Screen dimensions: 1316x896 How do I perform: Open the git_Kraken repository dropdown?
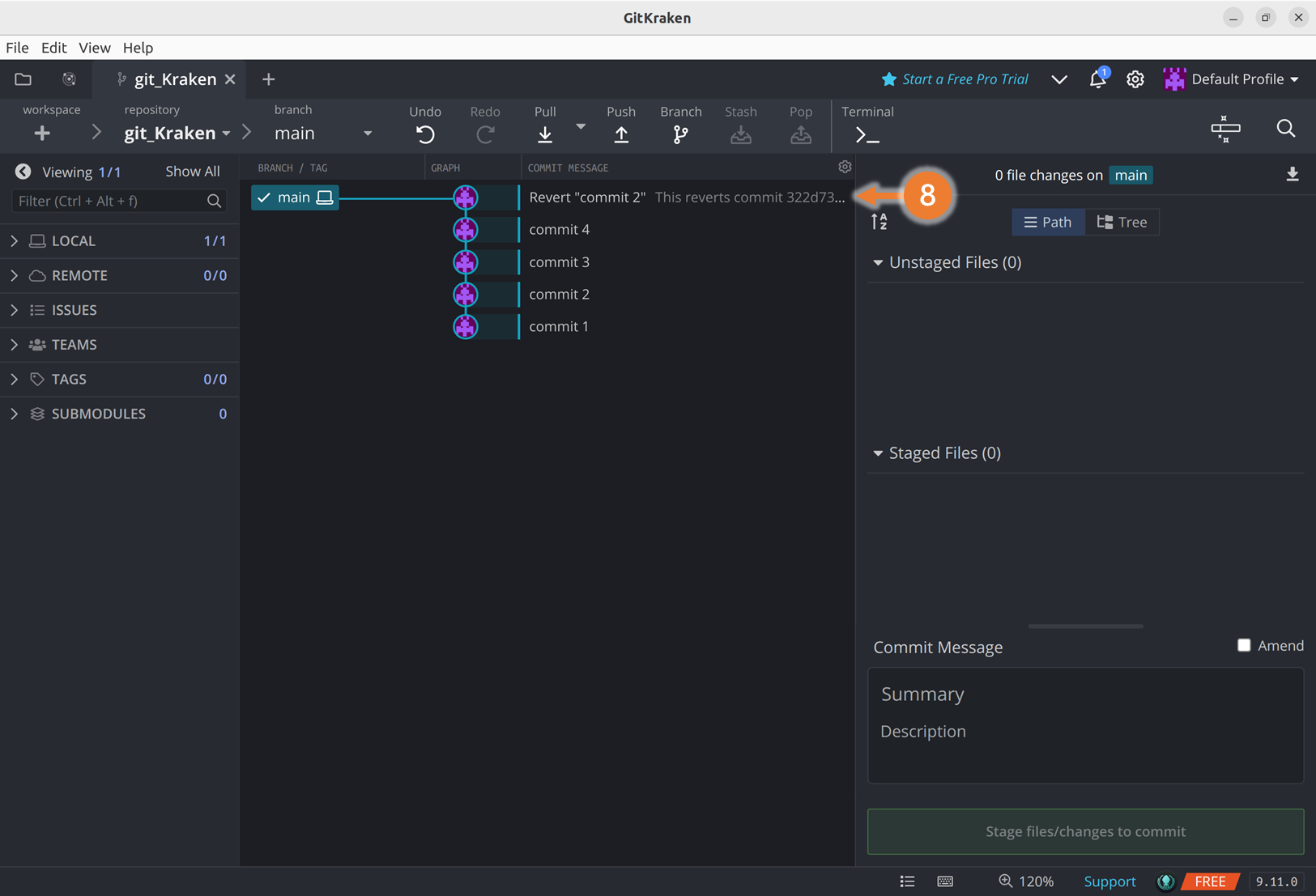(226, 134)
